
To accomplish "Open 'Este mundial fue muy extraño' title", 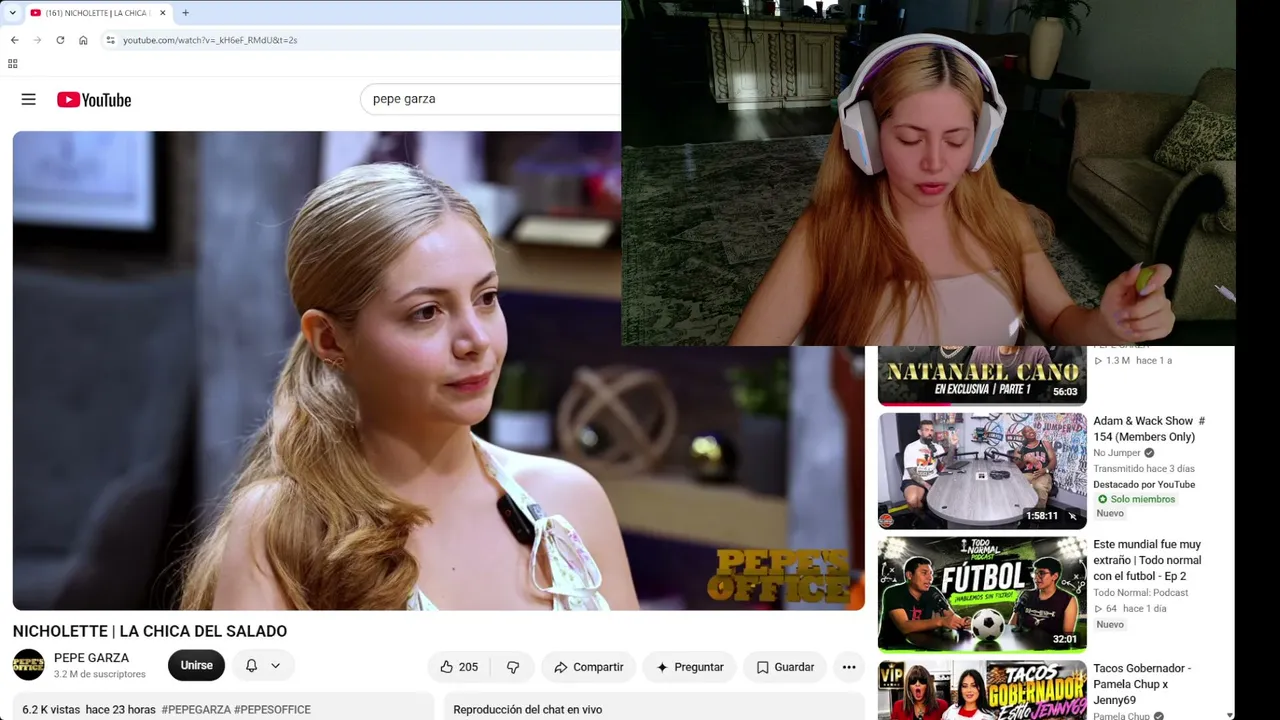I will [x=1147, y=560].
